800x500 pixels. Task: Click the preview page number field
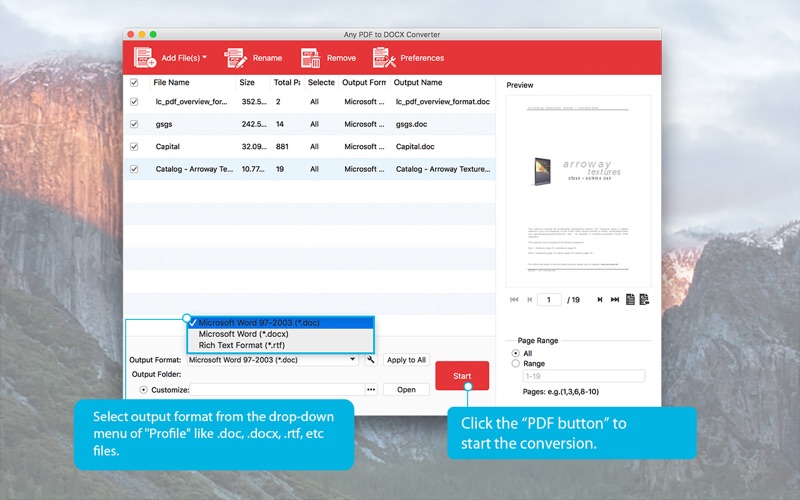click(549, 299)
